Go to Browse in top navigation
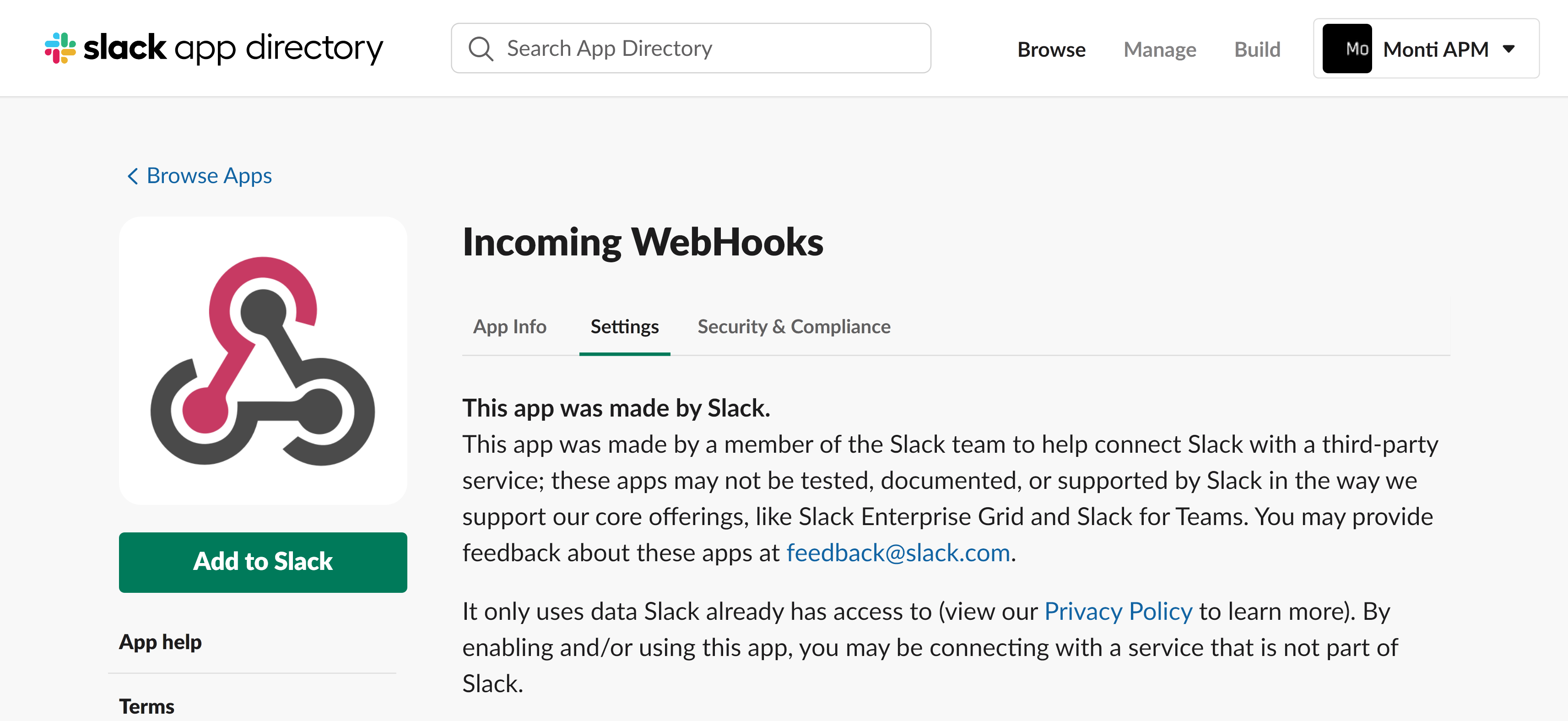This screenshot has height=721, width=1568. point(1051,49)
